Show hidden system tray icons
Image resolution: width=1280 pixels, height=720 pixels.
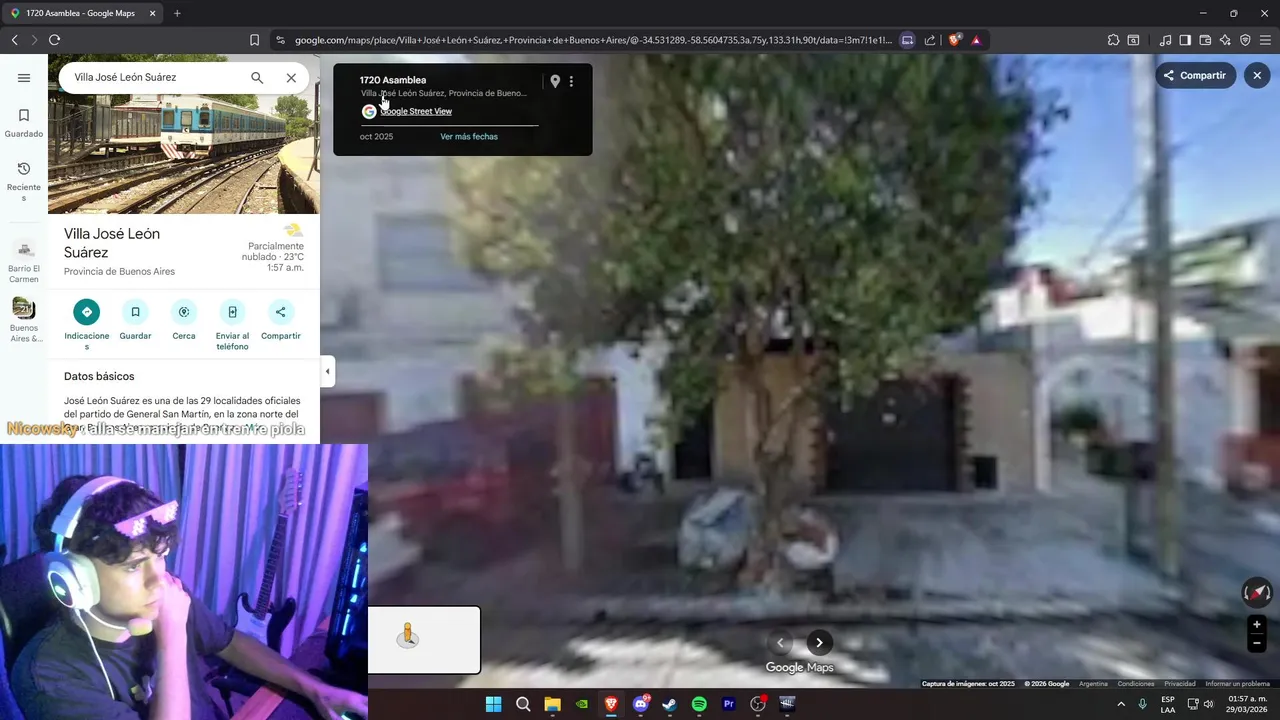point(1120,704)
